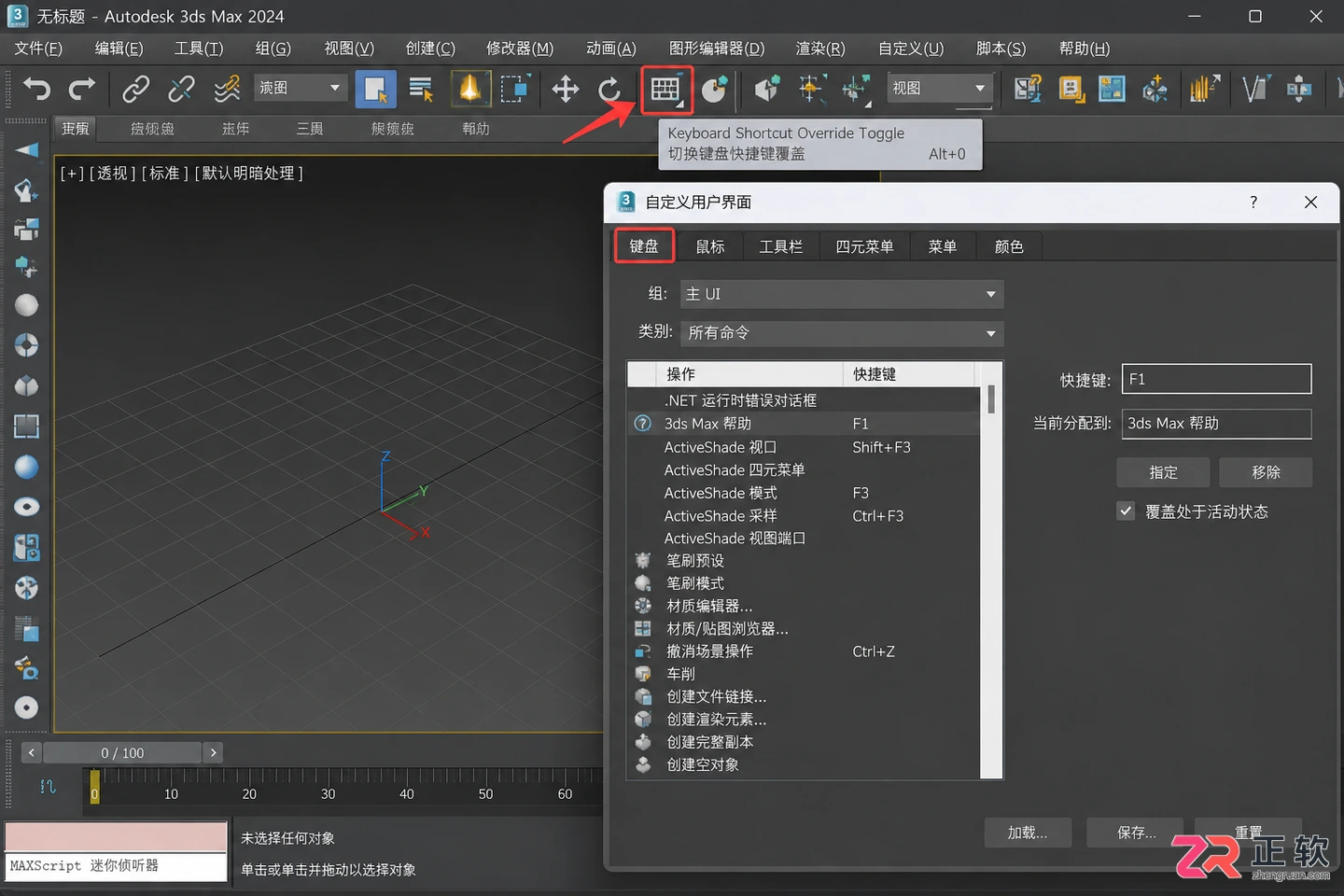Switch to the 四元菜单 tab
Image resolution: width=1344 pixels, height=896 pixels.
pyautogui.click(x=864, y=246)
